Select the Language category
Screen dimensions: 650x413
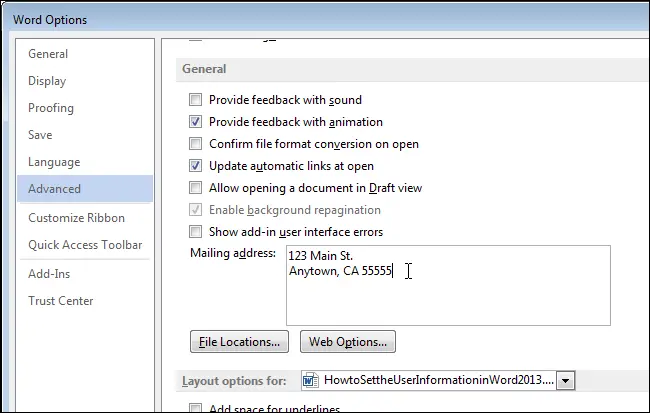point(54,162)
